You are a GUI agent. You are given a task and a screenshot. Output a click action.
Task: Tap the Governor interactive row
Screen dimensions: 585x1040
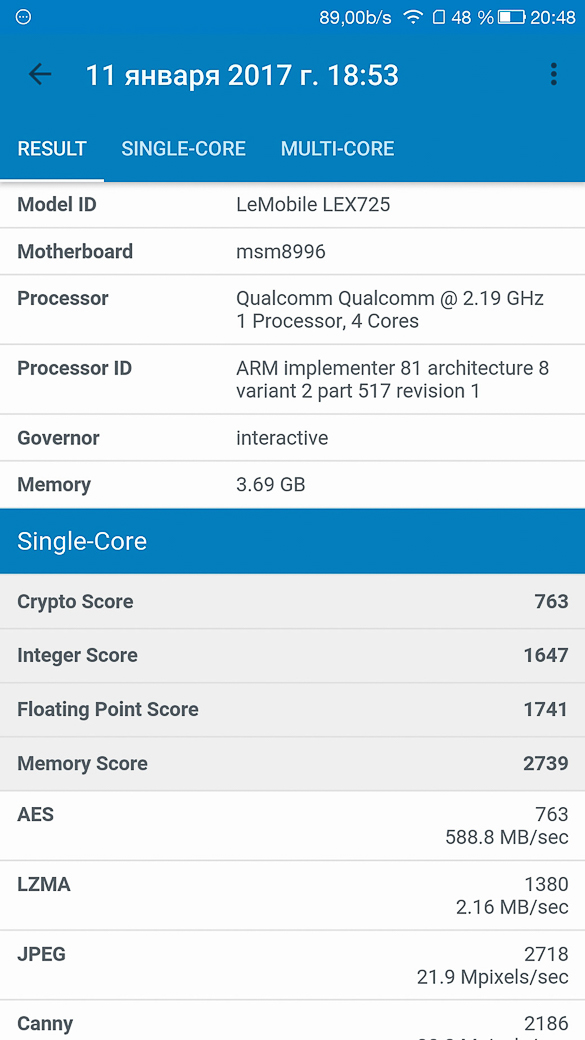292,438
